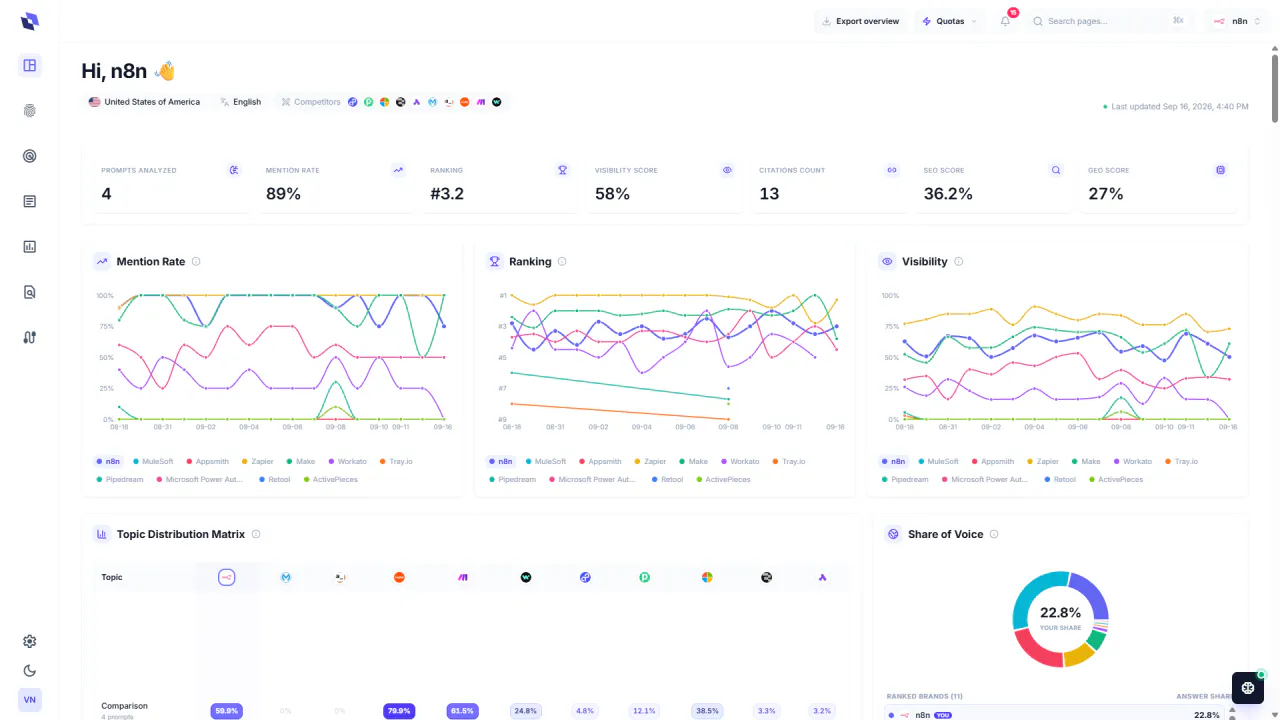The image size is (1280, 720).
Task: Click the app logo at the sidebar top
Action: pos(30,21)
